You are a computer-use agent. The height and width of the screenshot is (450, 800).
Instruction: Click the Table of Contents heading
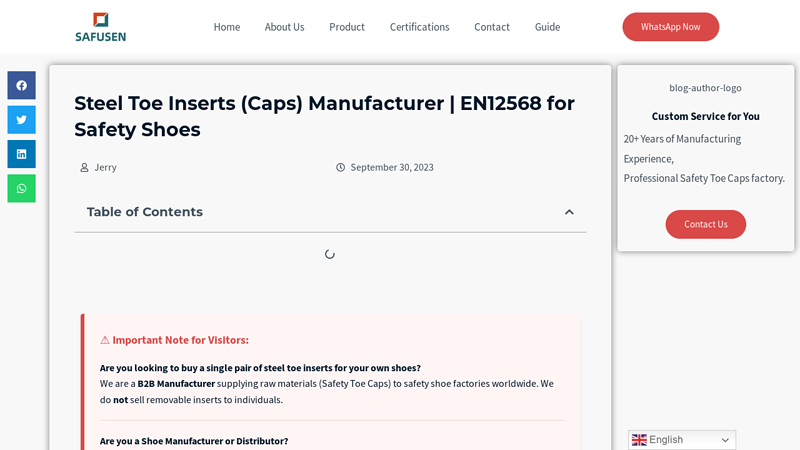click(145, 212)
